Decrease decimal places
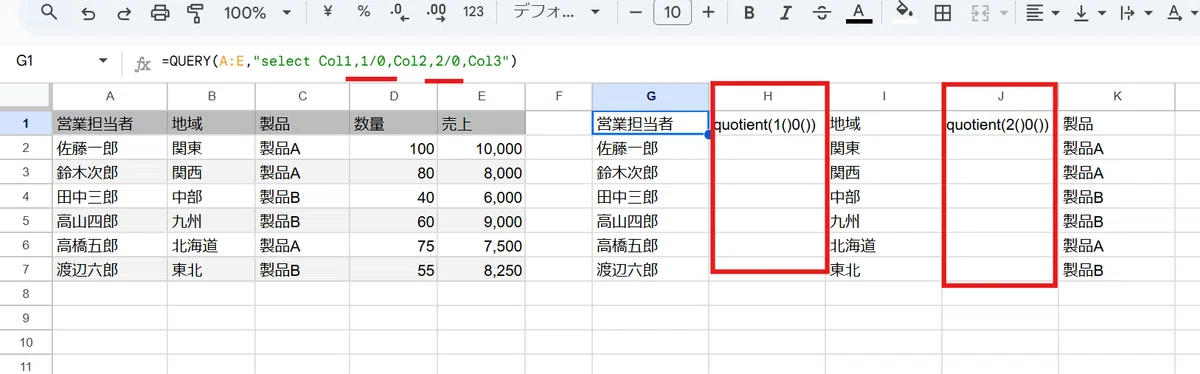The image size is (1200, 374). tap(399, 13)
